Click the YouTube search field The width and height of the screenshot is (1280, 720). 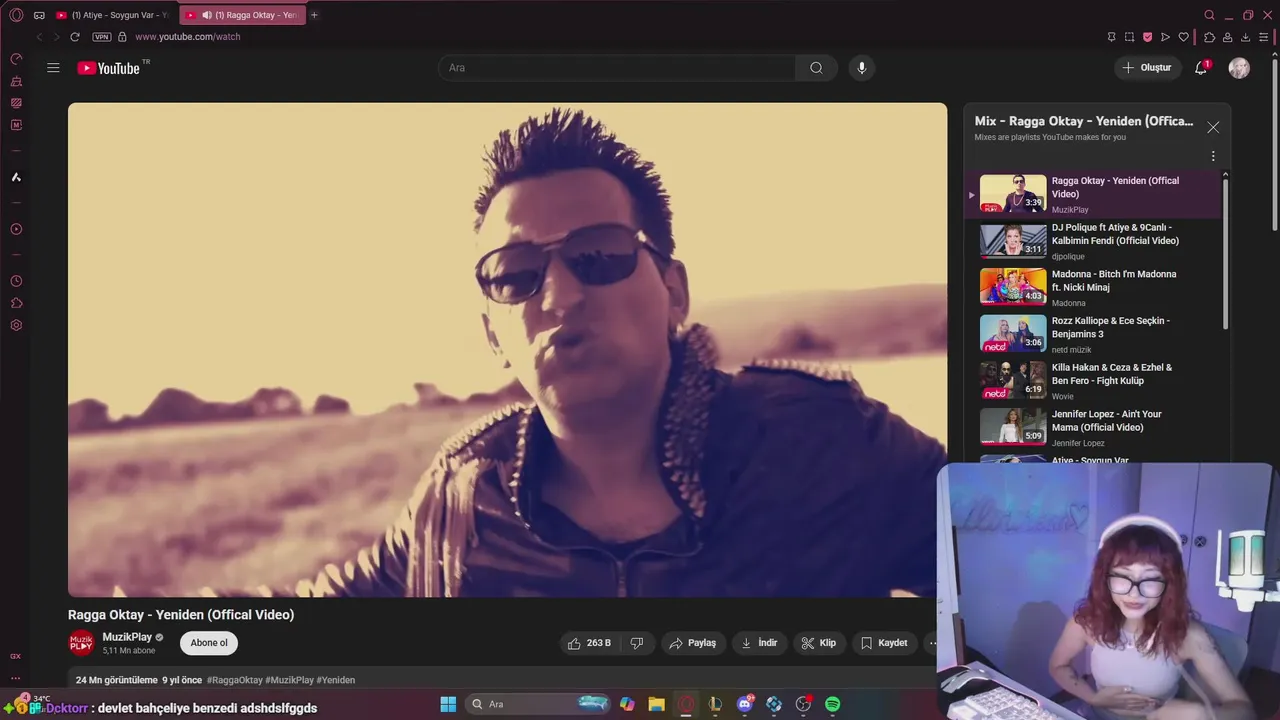click(617, 68)
